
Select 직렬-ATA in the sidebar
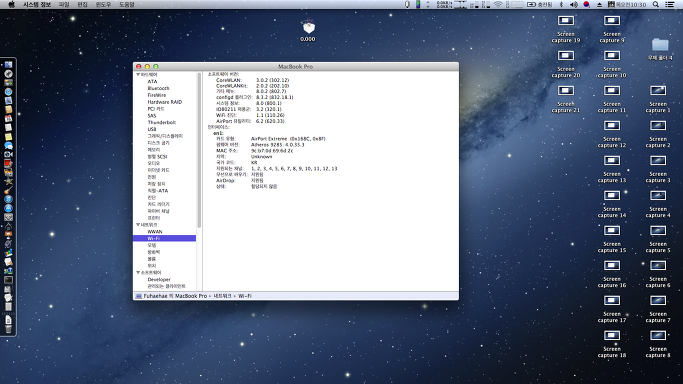[157, 191]
